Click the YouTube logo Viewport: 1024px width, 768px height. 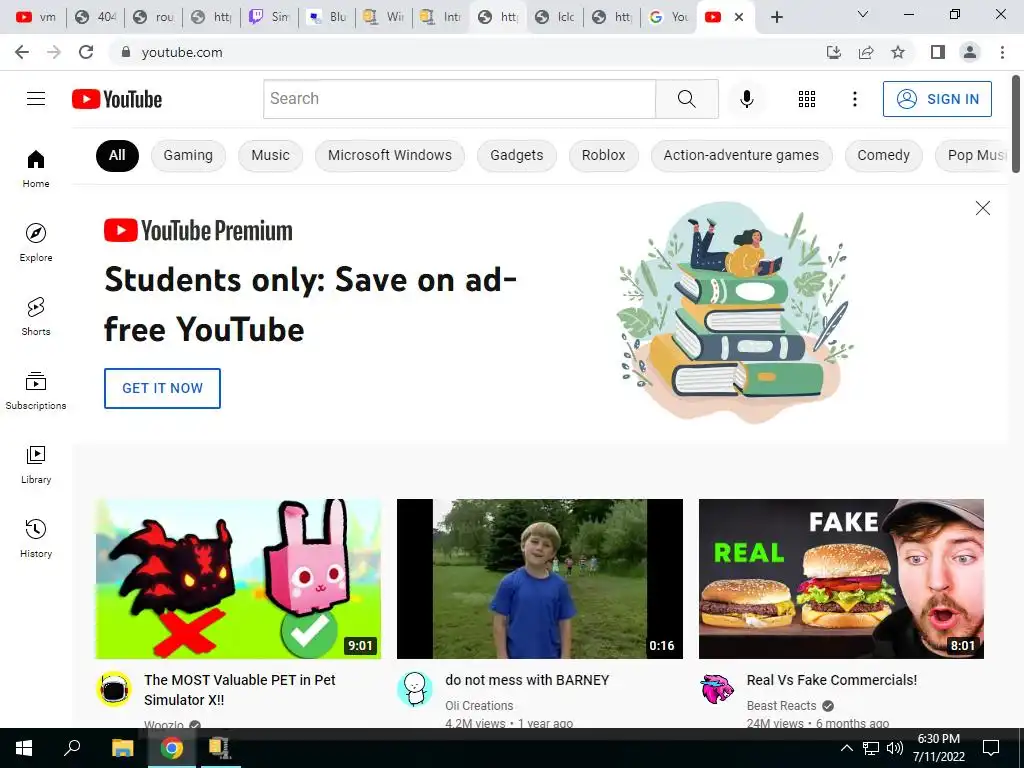(x=117, y=99)
